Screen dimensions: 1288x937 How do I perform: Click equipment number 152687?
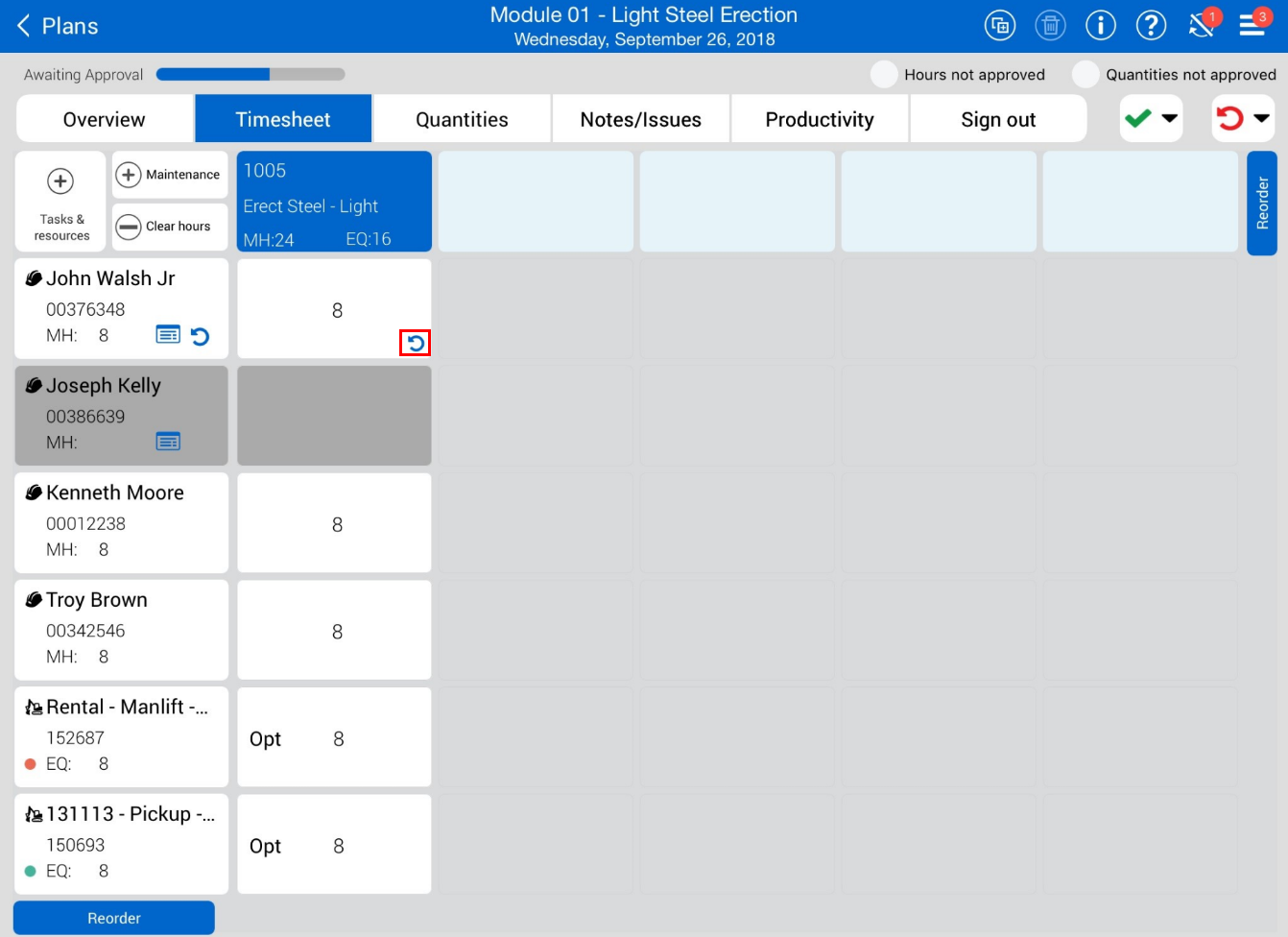[x=75, y=738]
